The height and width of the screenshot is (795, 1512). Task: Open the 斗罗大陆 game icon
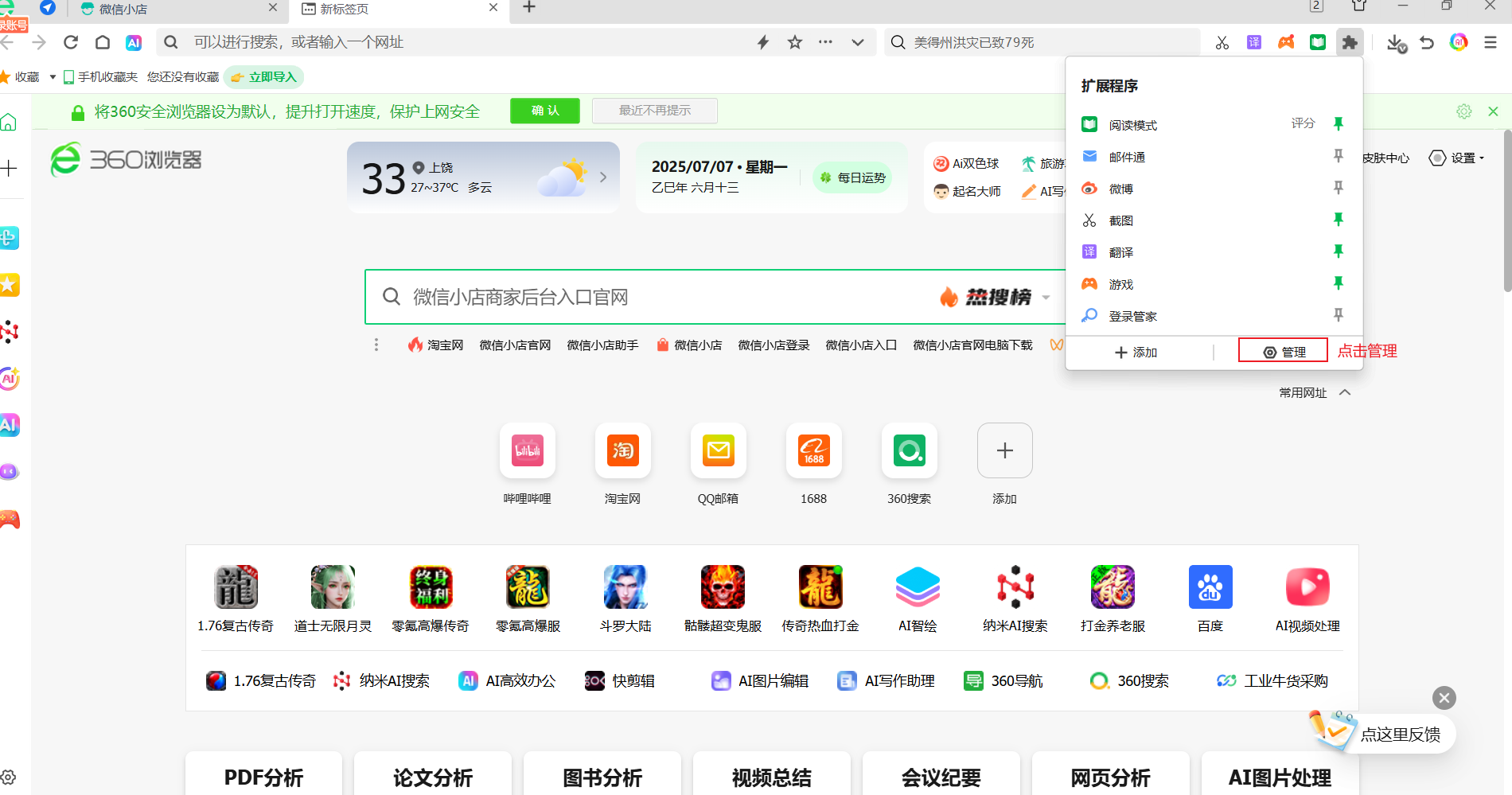pos(625,587)
